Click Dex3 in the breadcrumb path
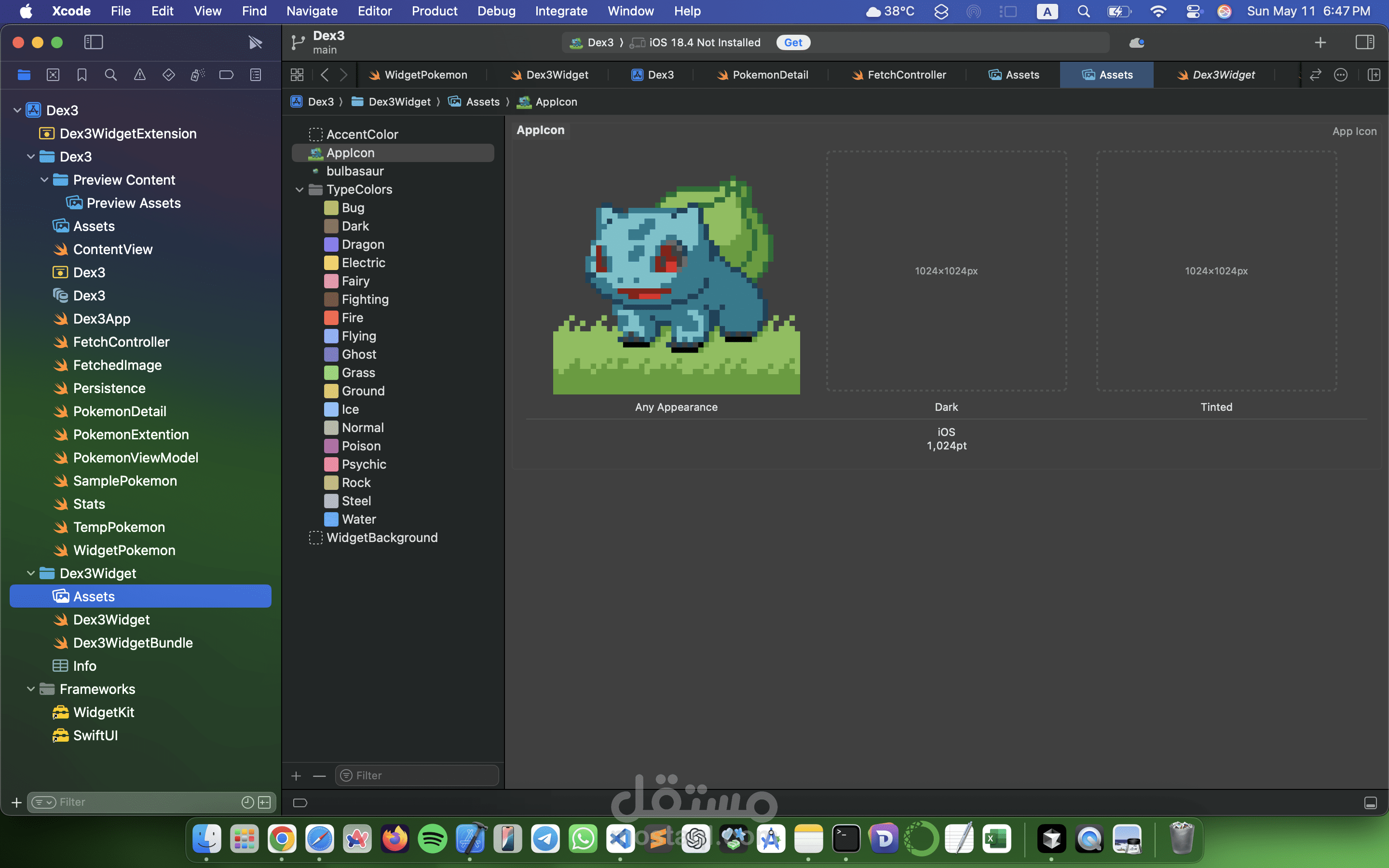Screen dimensions: 1389x868 (312, 102)
